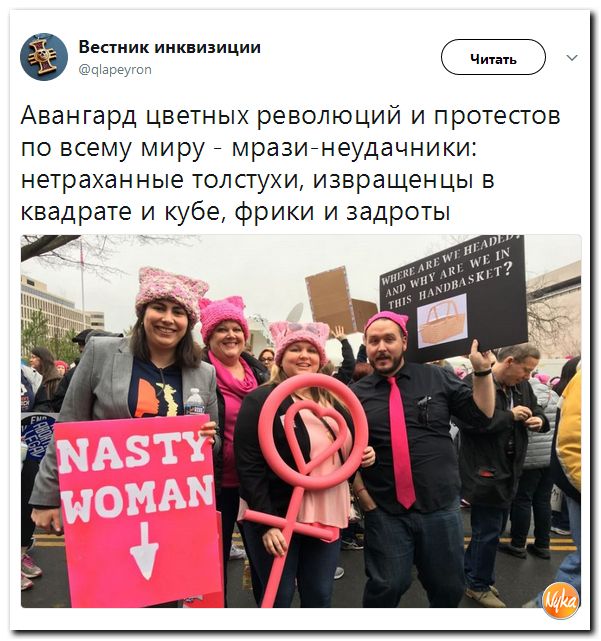Screen dimensions: 601x641
Task: Open the Вестник инквизиции profile avatar
Action: click(x=44, y=57)
